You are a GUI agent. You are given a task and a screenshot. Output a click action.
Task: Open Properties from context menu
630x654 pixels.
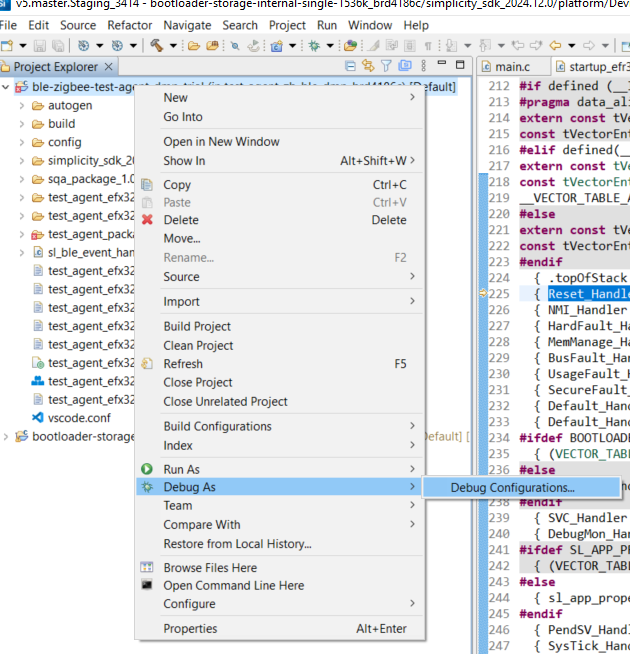[x=280, y=629]
